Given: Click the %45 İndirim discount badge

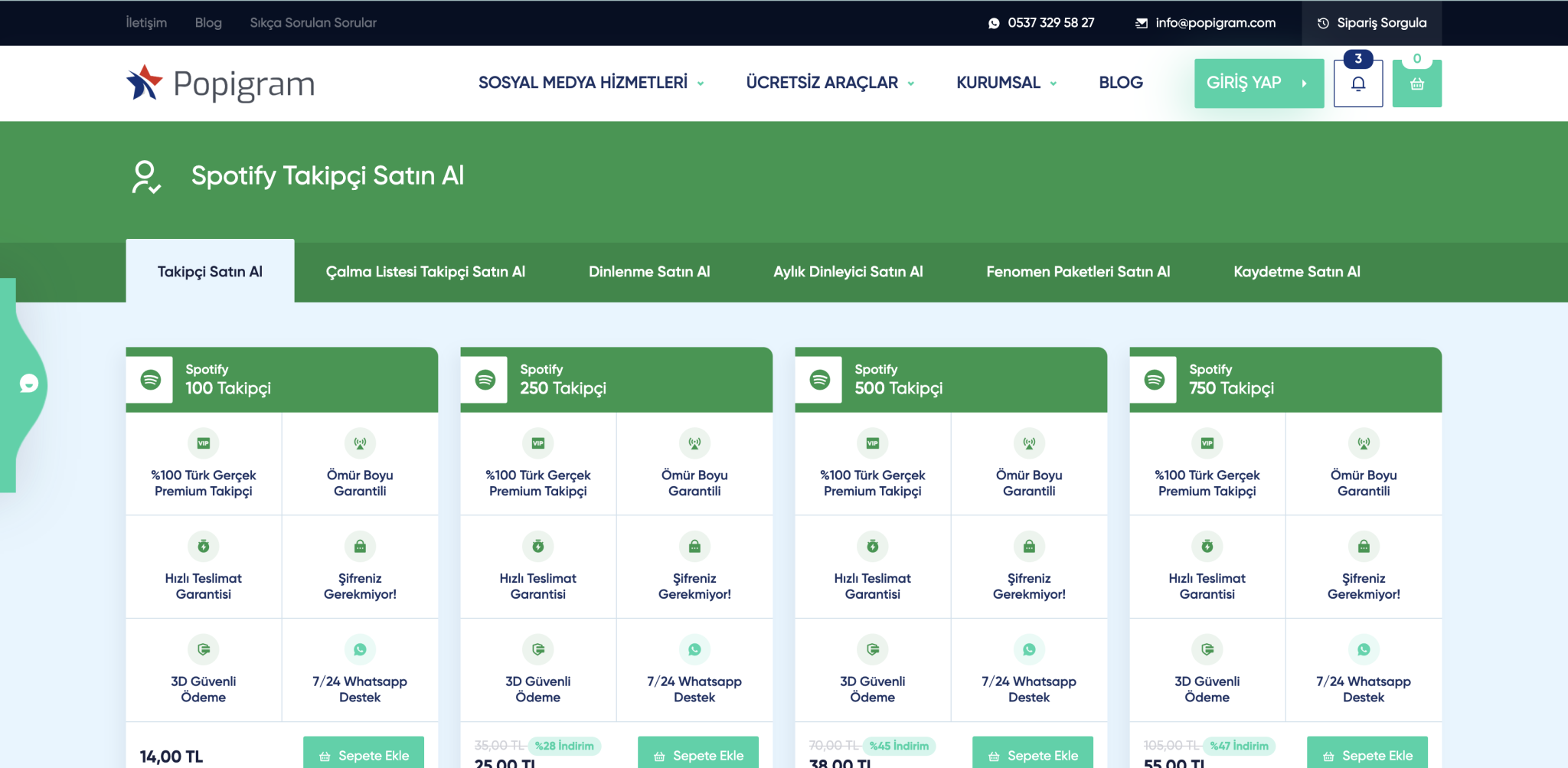Looking at the screenshot, I should (900, 746).
